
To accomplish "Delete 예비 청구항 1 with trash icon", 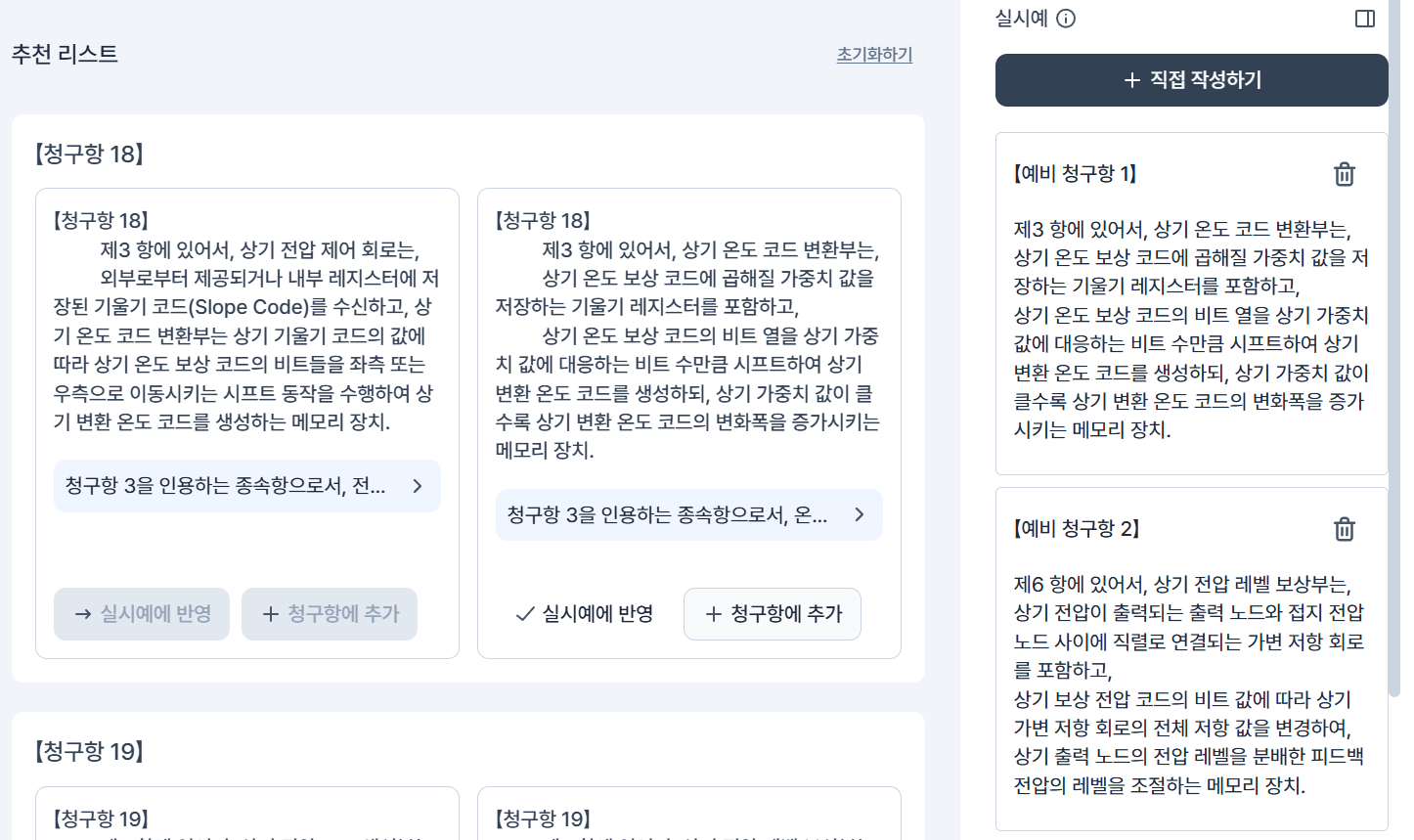I will coord(1345,174).
